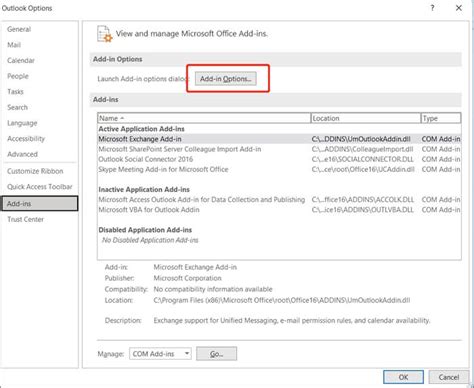This screenshot has width=474, height=388.
Task: Select People in the sidebar
Action: [18, 76]
